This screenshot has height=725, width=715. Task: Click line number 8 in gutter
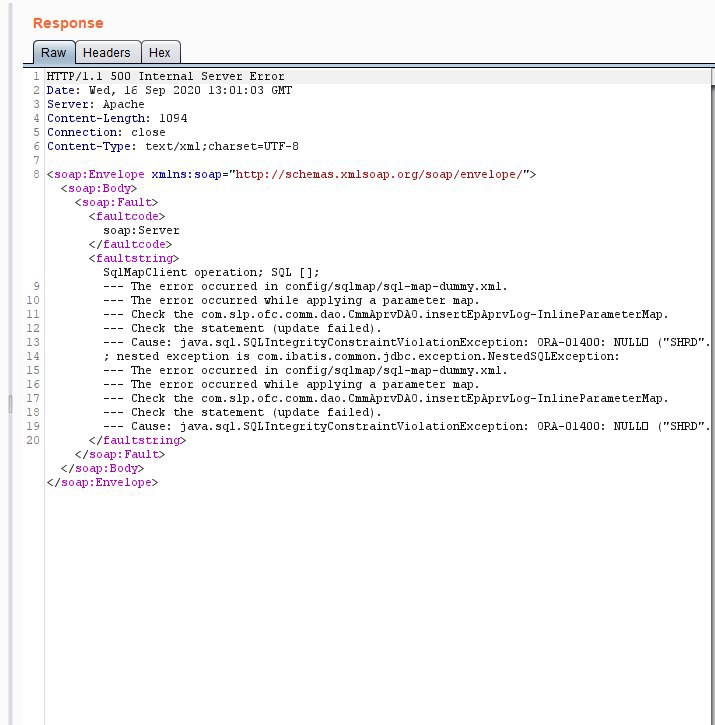point(37,174)
